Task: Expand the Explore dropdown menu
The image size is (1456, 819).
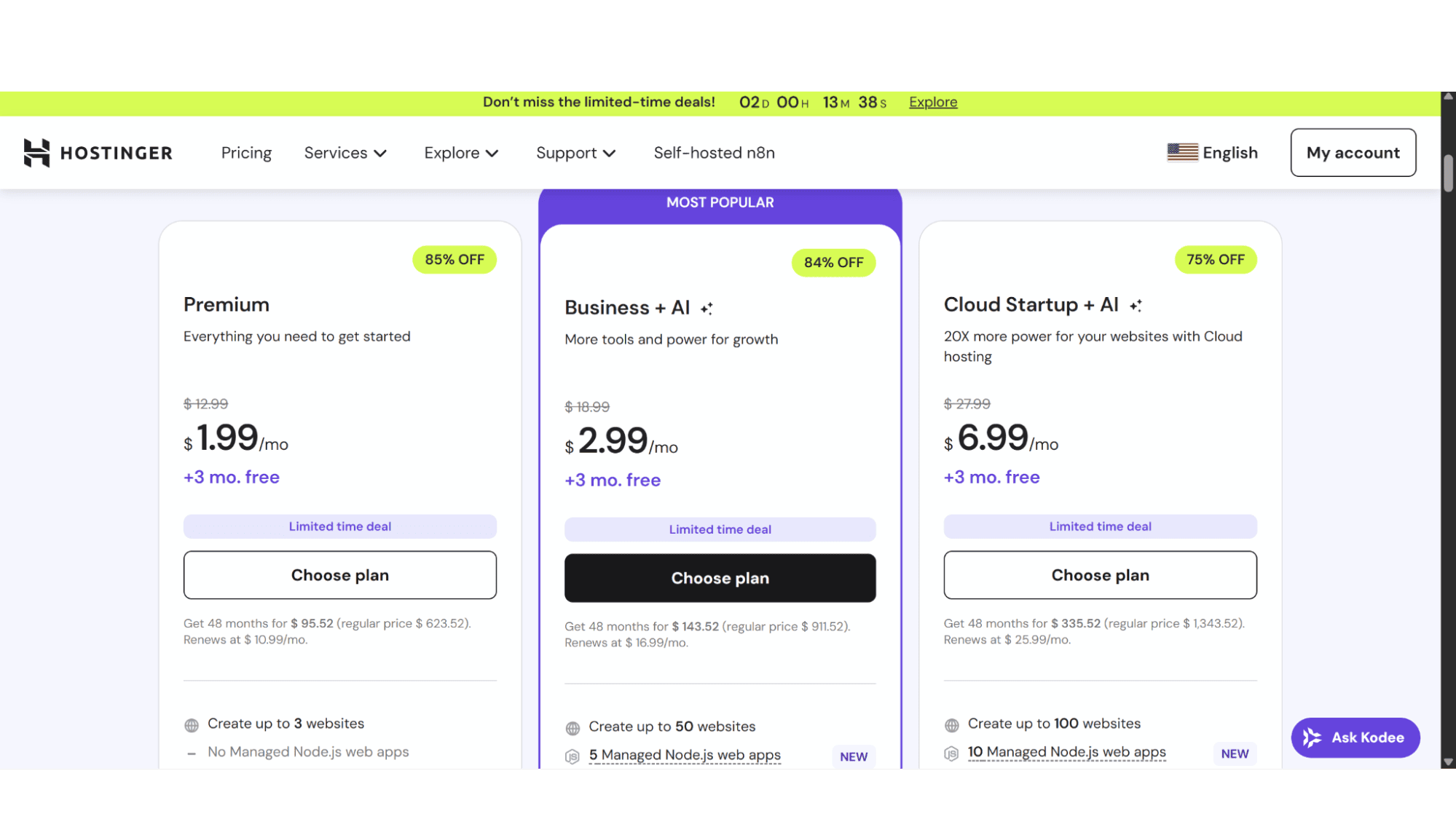Action: click(461, 153)
